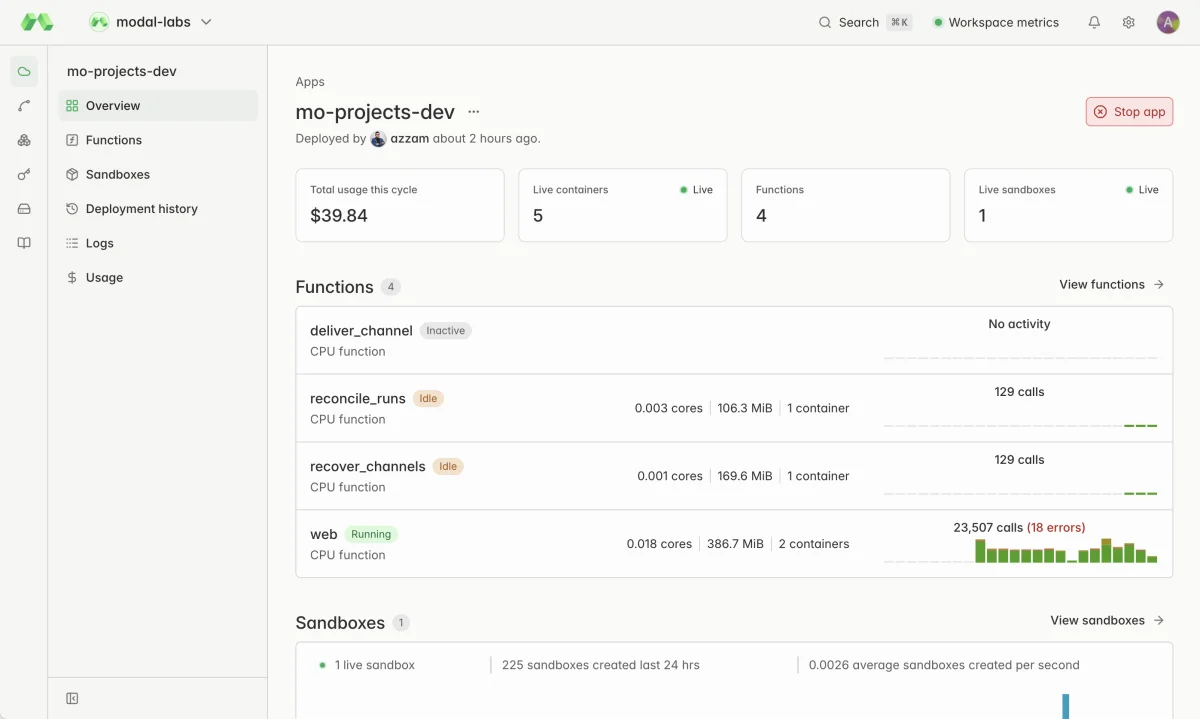Image resolution: width=1200 pixels, height=719 pixels.
Task: Click the 1 live sandbox text
Action: point(375,665)
